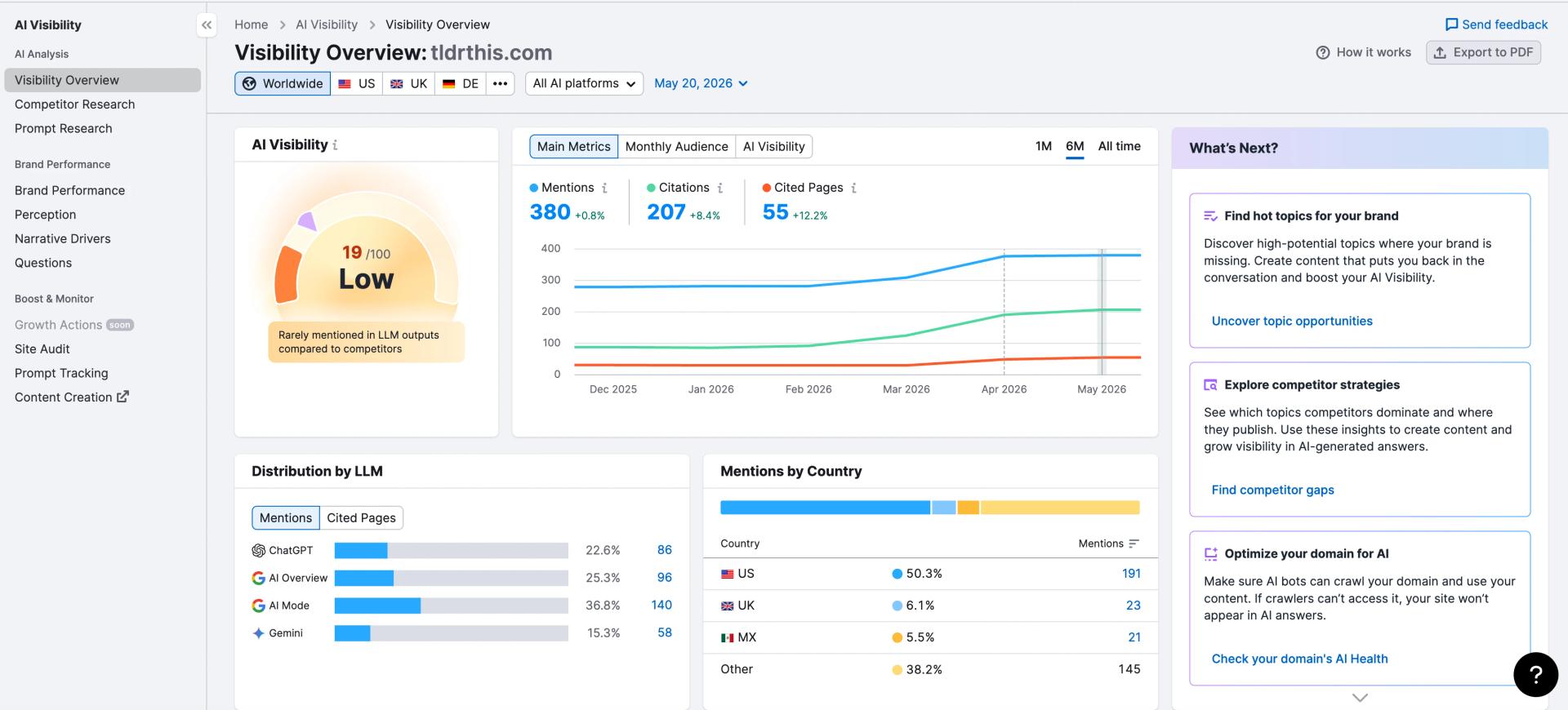1568x710 pixels.
Task: Toggle the Cited Pages series dot in legend
Action: point(767,188)
